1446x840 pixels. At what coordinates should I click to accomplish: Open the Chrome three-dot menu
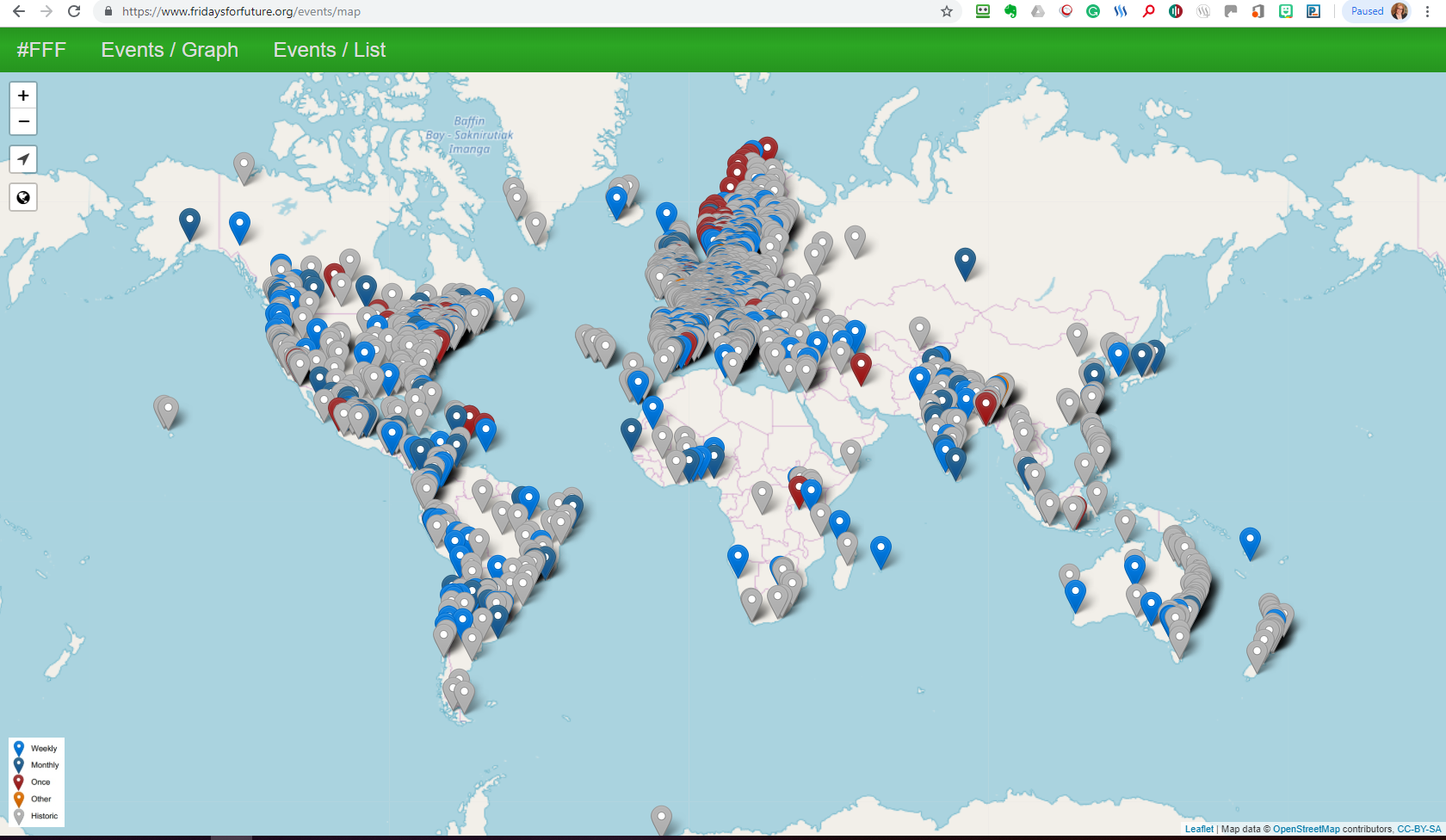(1428, 11)
